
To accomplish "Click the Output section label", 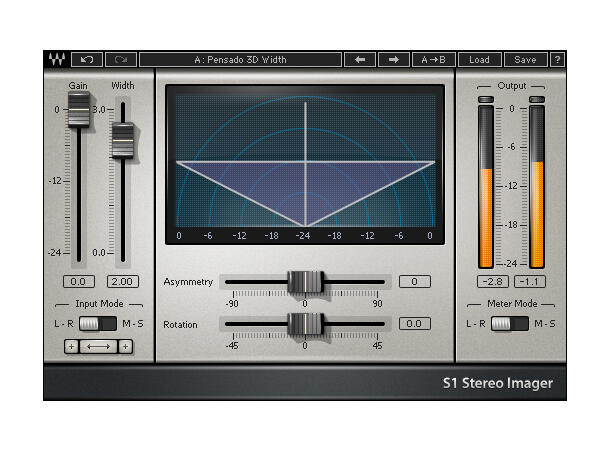I will point(512,86).
